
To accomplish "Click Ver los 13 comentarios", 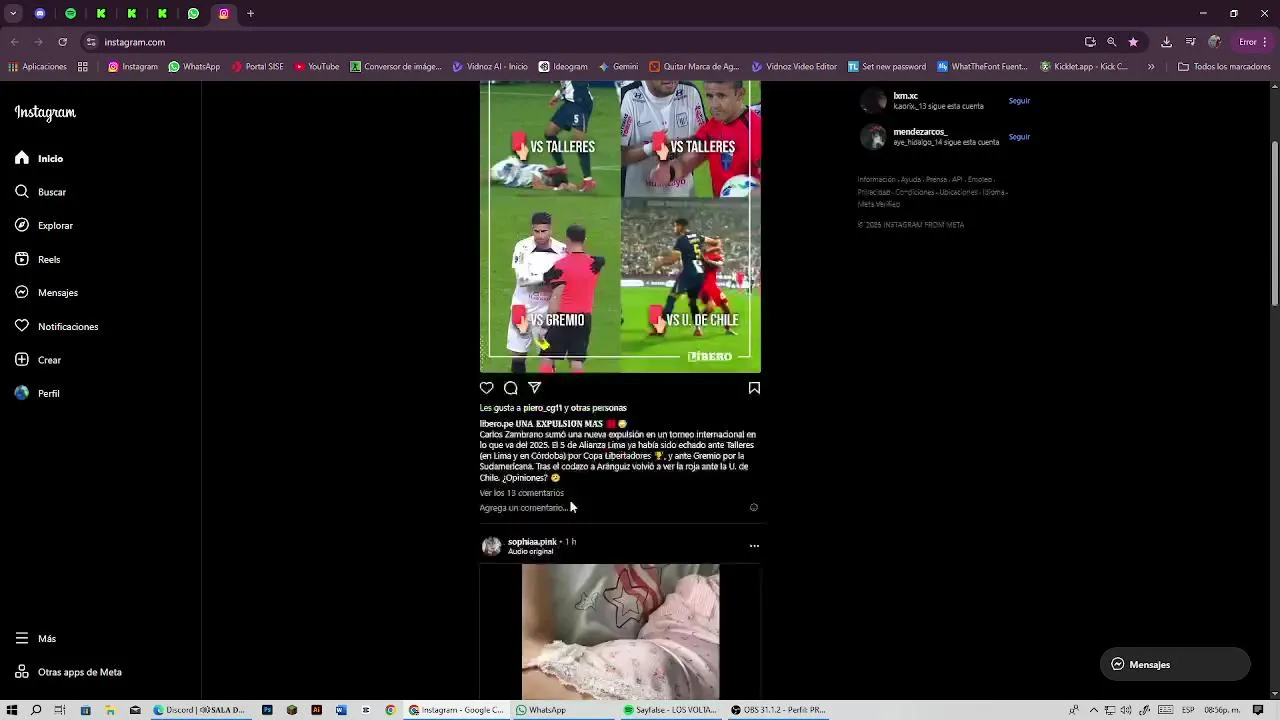I will point(521,493).
